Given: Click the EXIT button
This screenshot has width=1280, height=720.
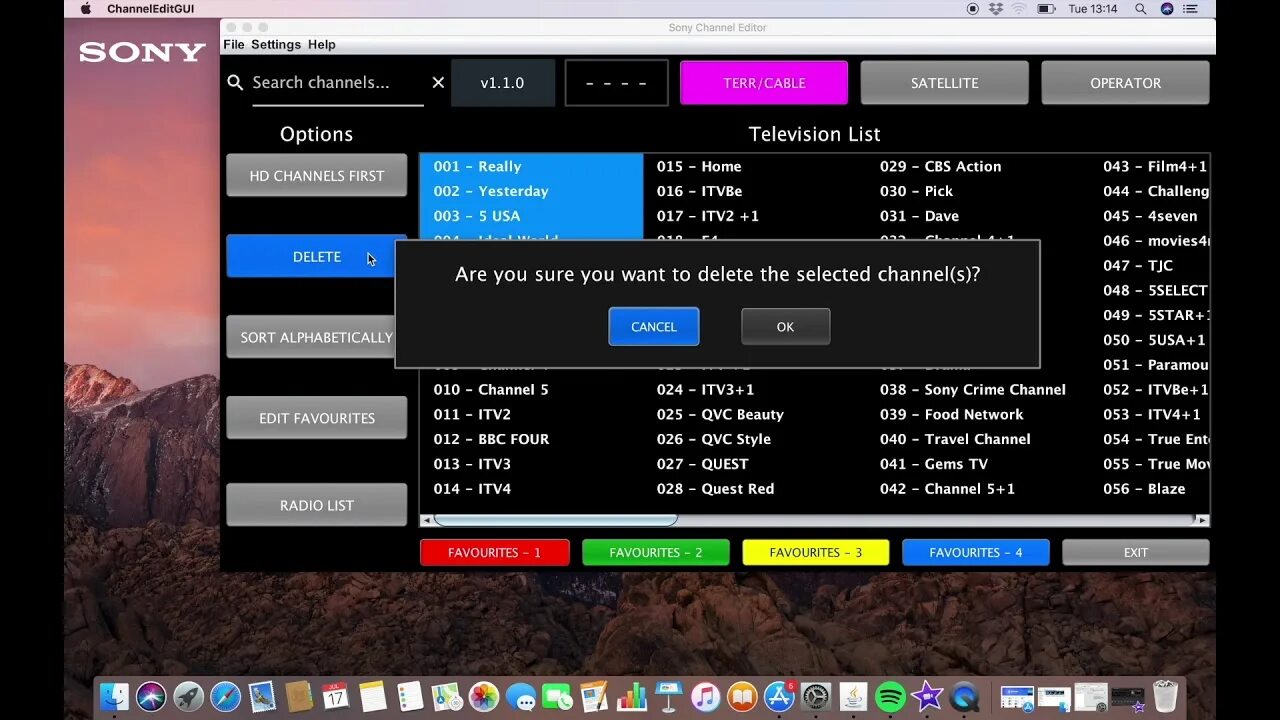Looking at the screenshot, I should pyautogui.click(x=1135, y=552).
